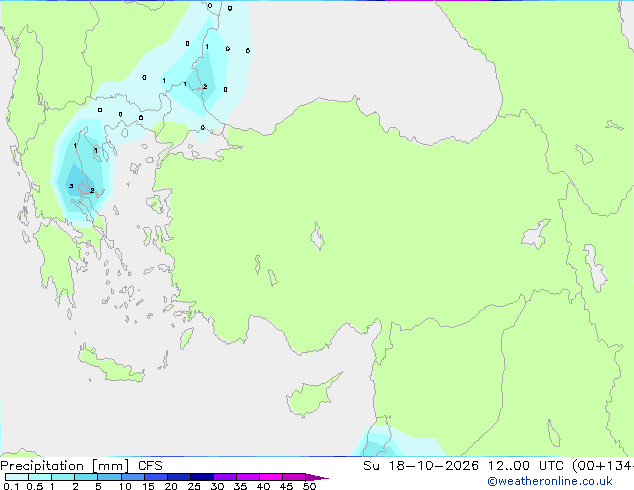Click the "3" precipitation value over Greece

point(71,186)
